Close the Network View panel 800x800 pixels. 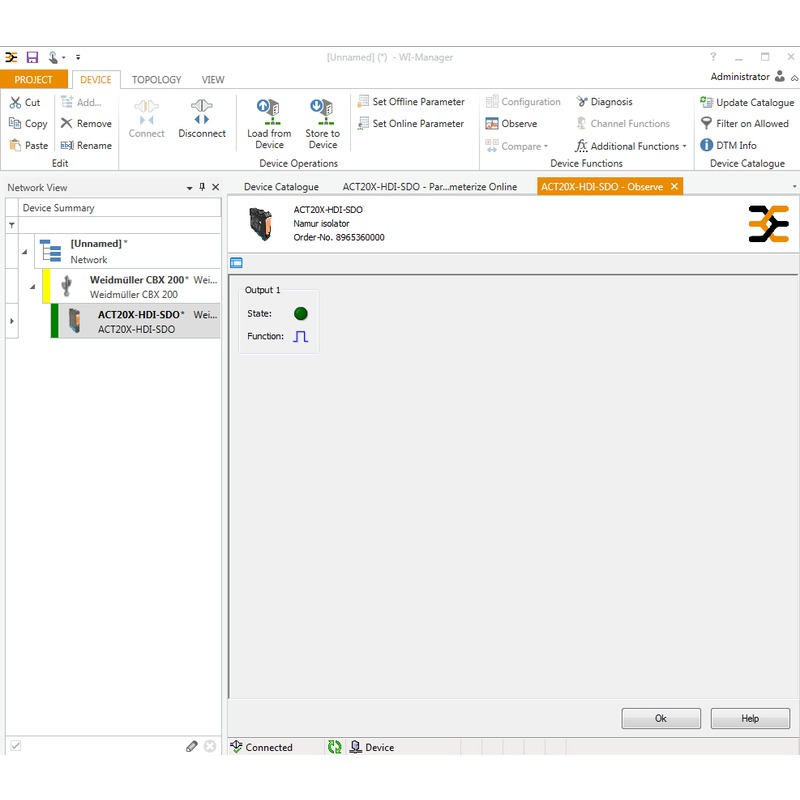tap(216, 187)
